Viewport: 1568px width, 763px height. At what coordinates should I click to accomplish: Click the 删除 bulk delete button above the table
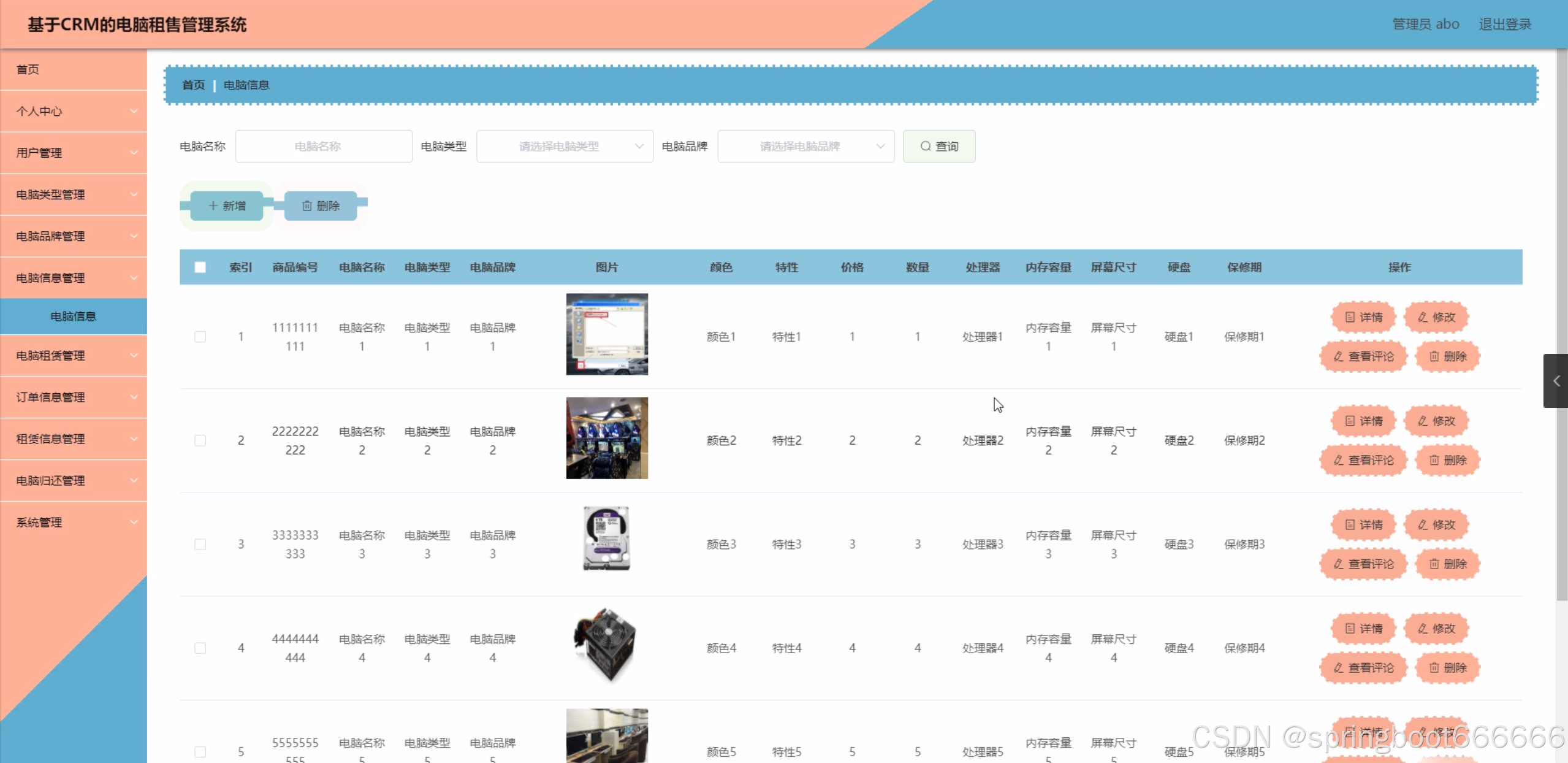pos(321,205)
